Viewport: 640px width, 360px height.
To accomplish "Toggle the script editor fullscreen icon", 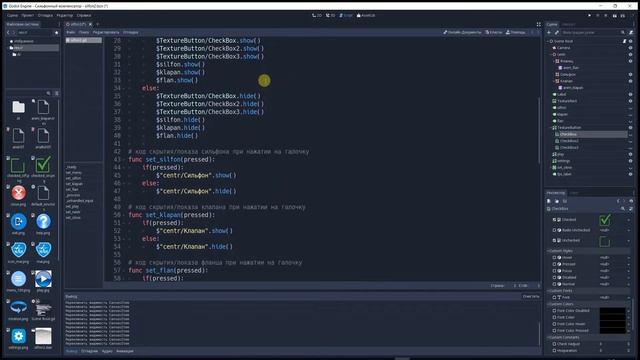I will [x=538, y=24].
